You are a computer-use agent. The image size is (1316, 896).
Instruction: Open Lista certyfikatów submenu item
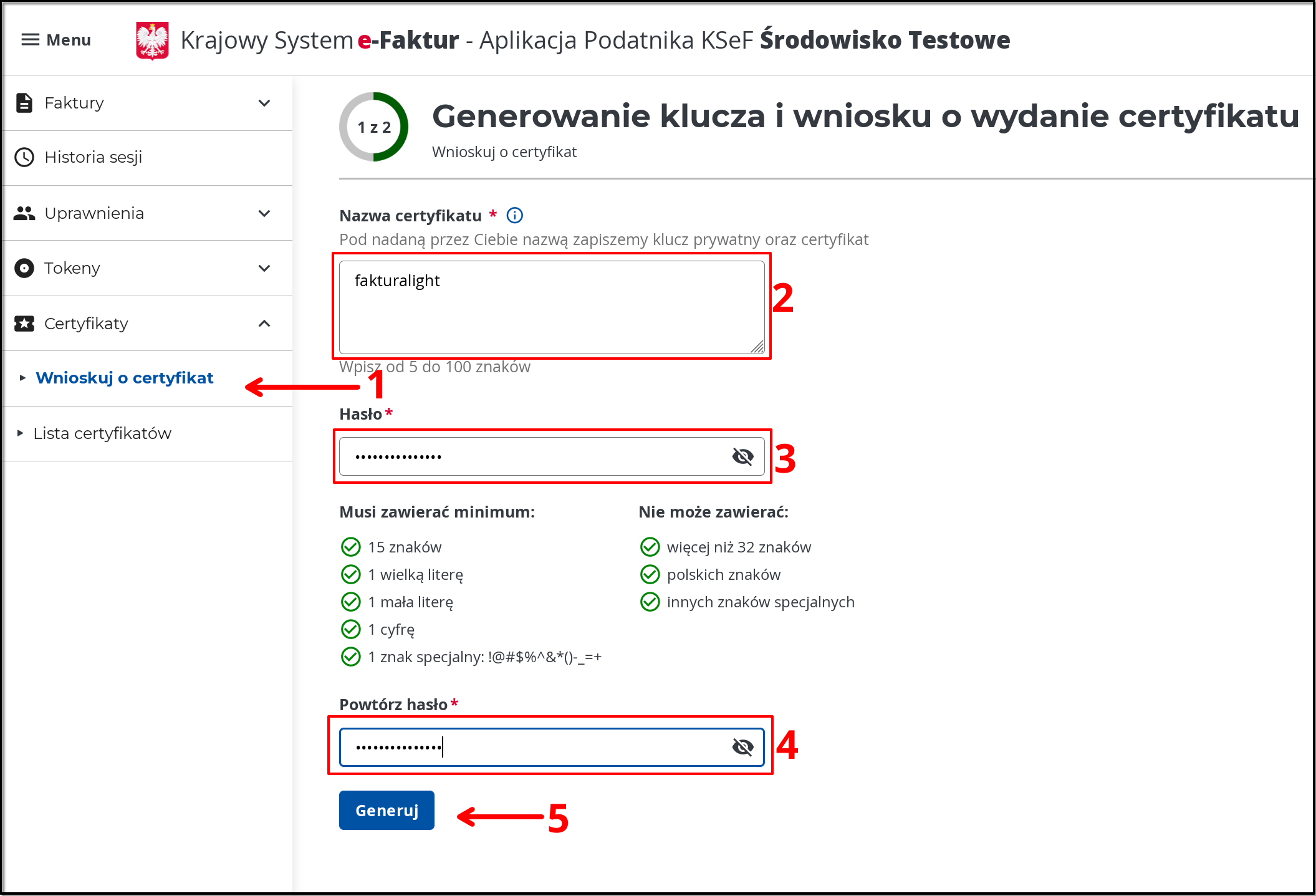click(102, 433)
